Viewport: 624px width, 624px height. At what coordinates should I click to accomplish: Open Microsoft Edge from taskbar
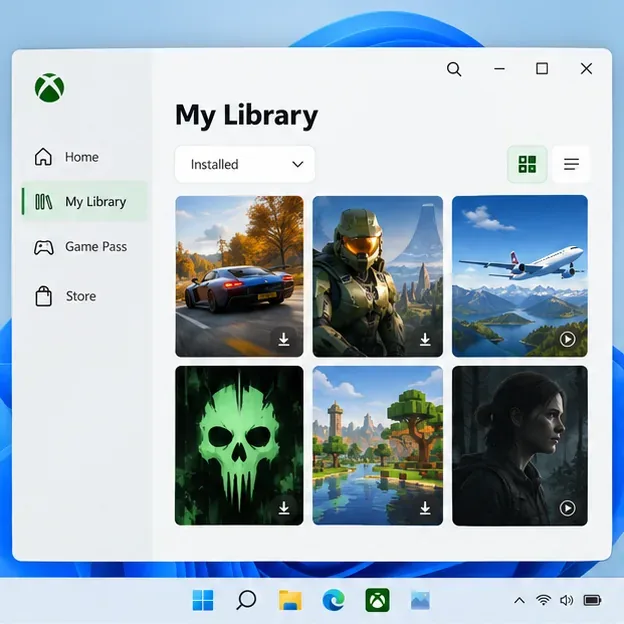coord(333,600)
